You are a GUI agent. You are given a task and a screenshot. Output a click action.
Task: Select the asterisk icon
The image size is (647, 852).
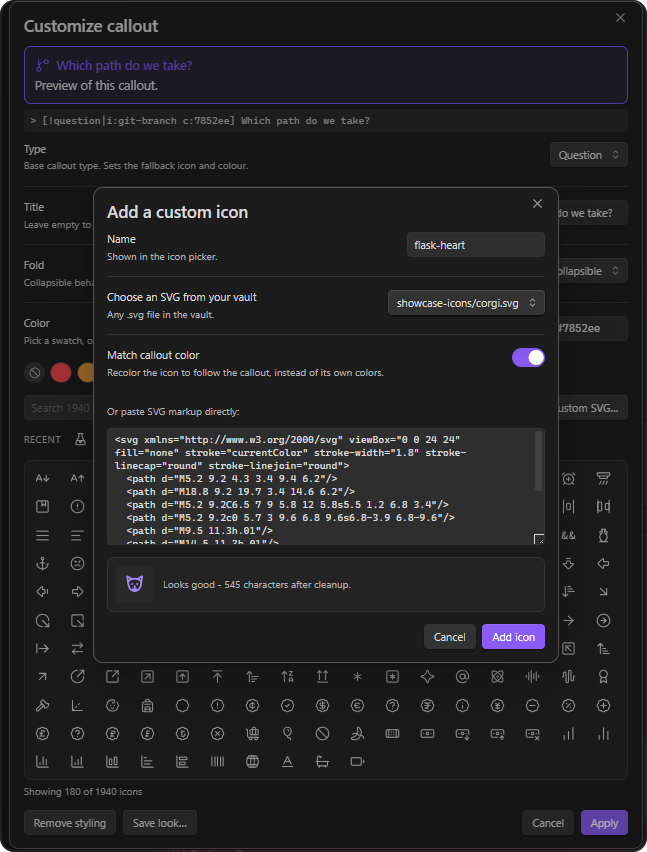(x=357, y=676)
